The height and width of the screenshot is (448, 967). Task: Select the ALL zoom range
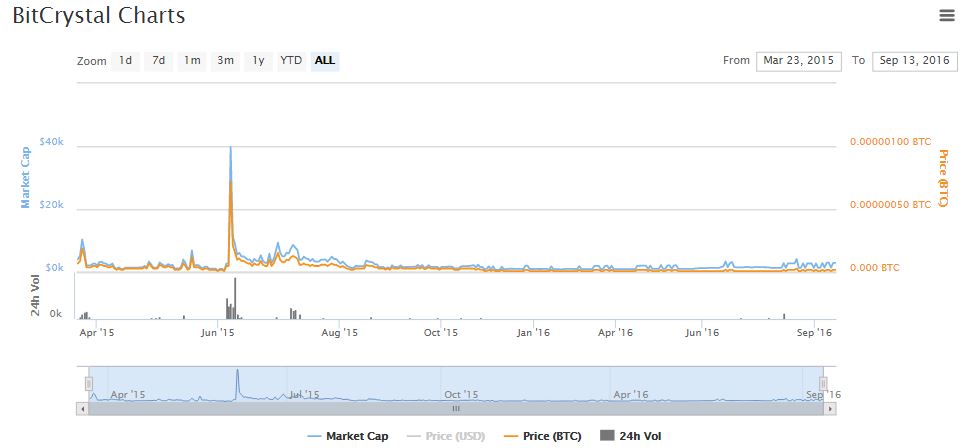325,60
